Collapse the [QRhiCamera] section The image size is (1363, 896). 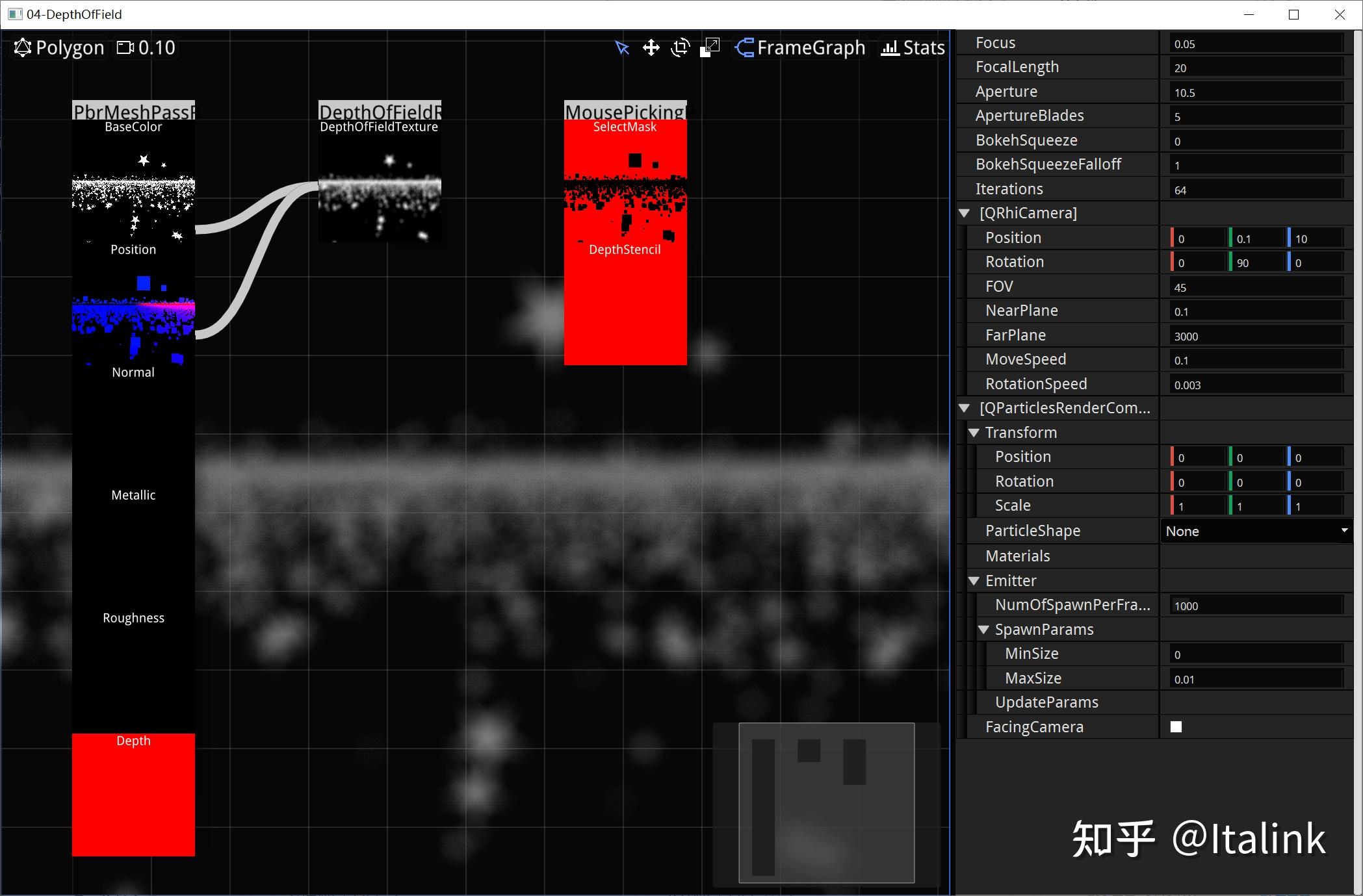tap(965, 213)
